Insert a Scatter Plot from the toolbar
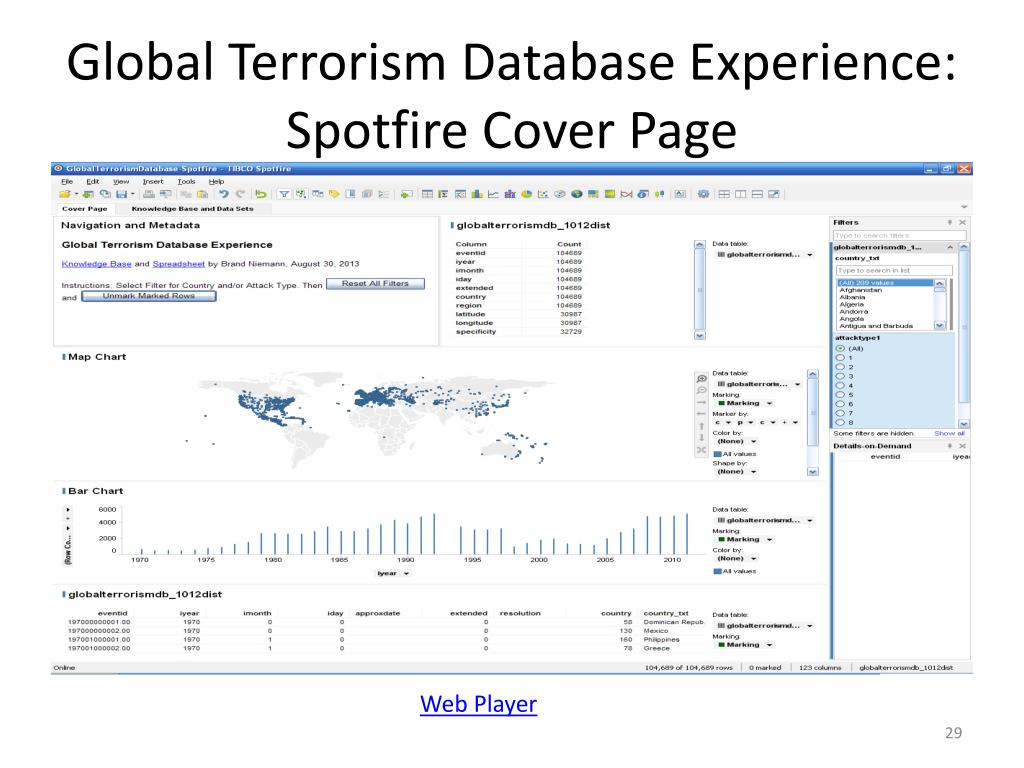 pyautogui.click(x=543, y=194)
